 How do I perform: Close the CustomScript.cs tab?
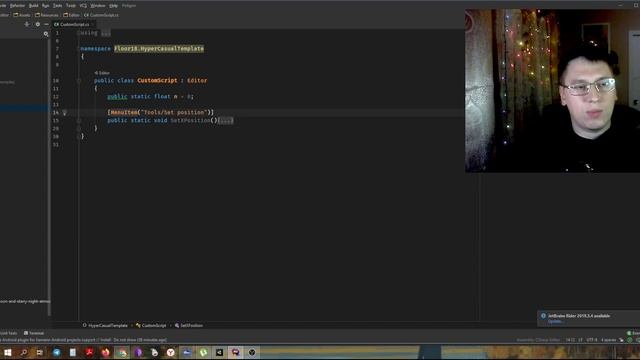coord(93,24)
